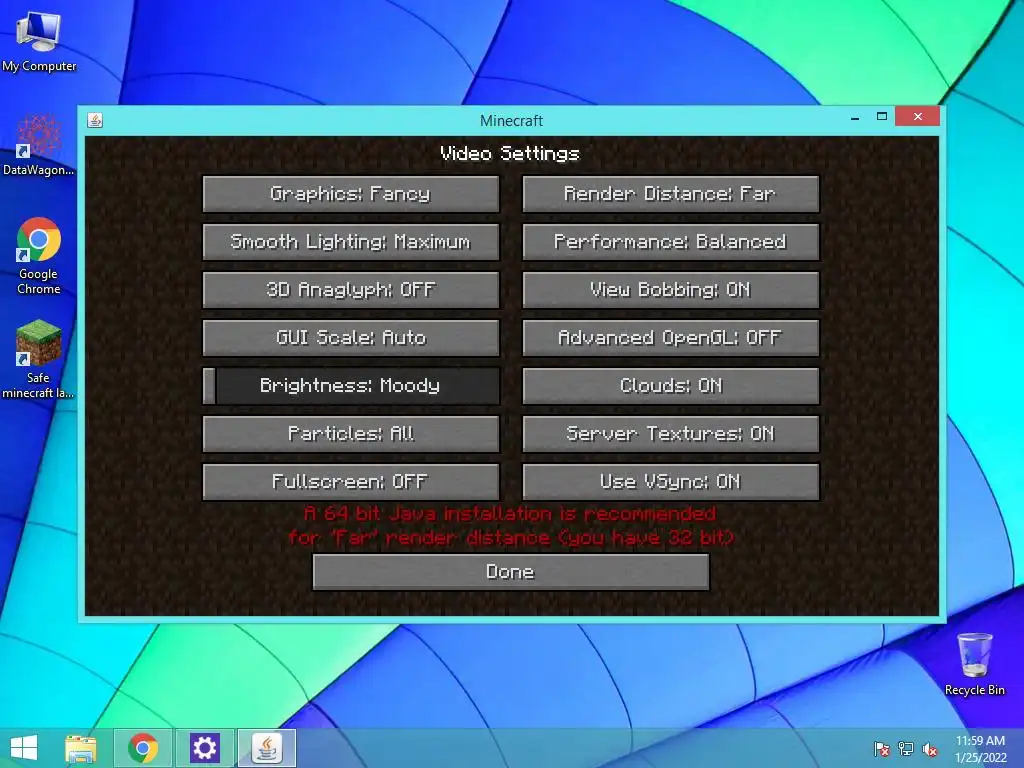Click the Minecraft window title text
Image resolution: width=1024 pixels, height=768 pixels.
511,121
